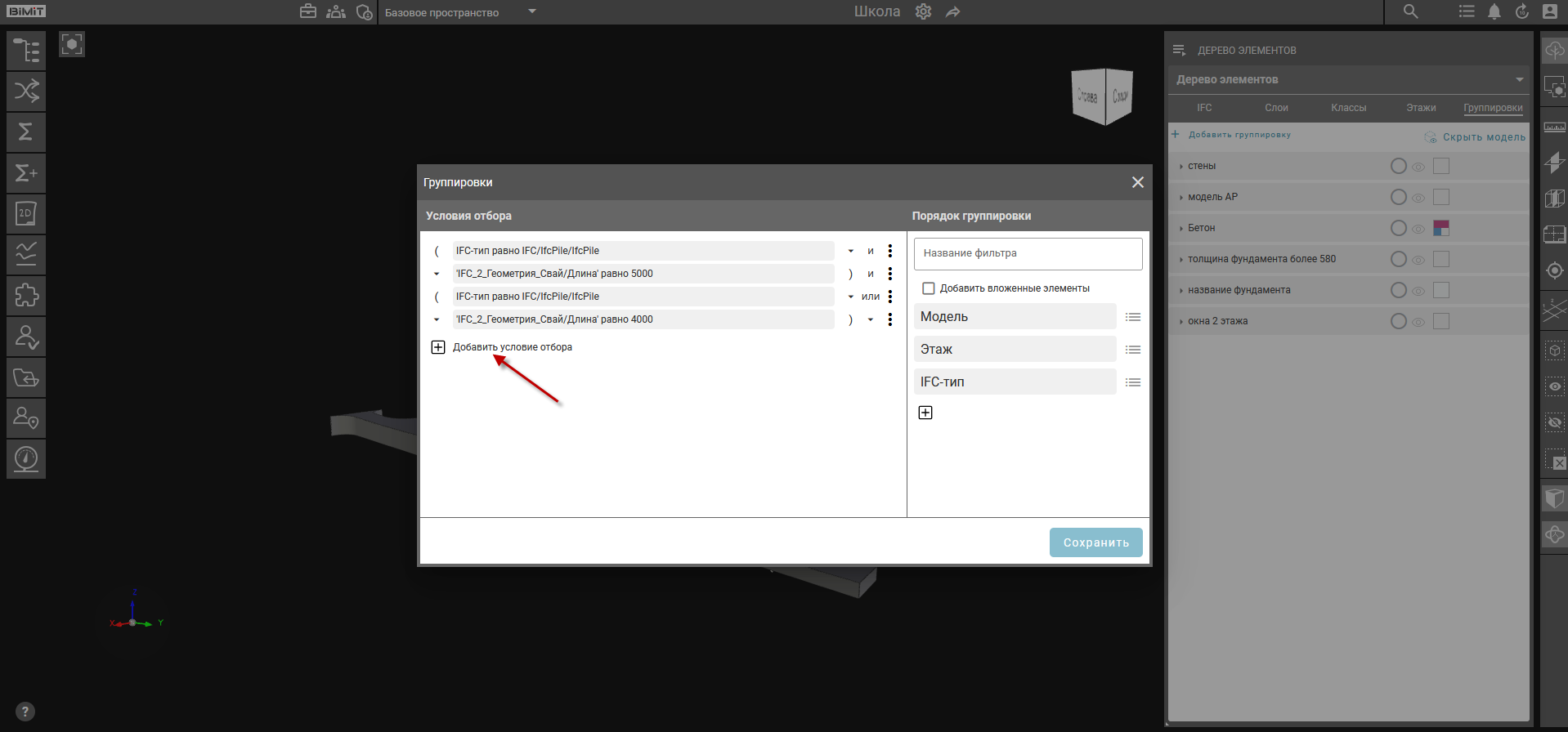The height and width of the screenshot is (732, 1568).
Task: Open notifications bell icon
Action: point(1494,11)
